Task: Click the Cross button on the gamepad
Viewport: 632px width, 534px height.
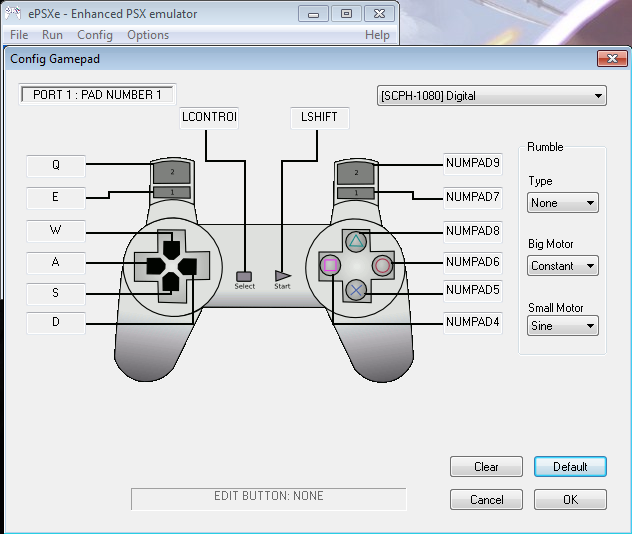Action: click(356, 290)
